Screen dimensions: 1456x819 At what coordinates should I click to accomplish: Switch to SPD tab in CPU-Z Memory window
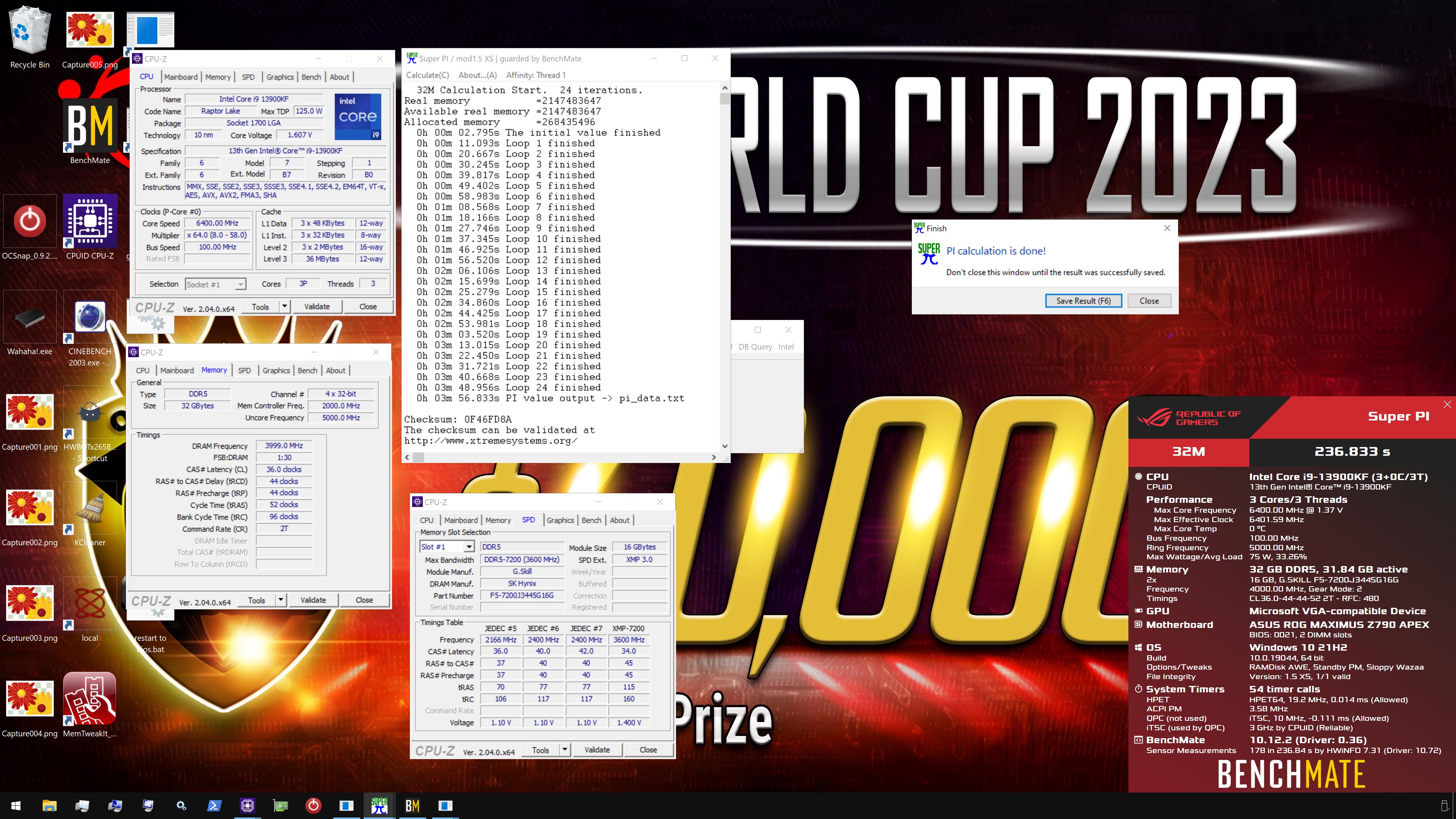tap(244, 370)
